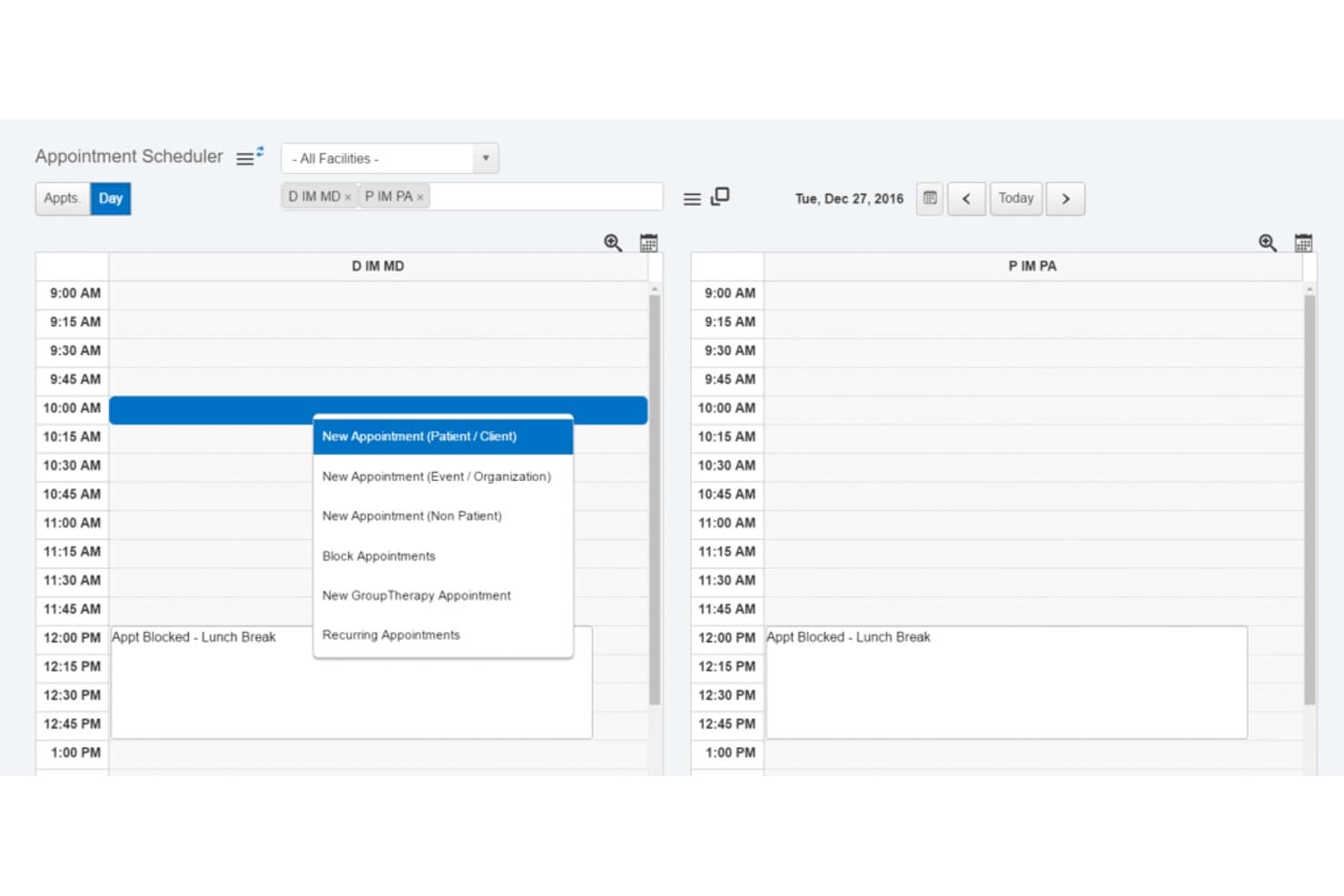Click into the provider tag input field

click(545, 197)
